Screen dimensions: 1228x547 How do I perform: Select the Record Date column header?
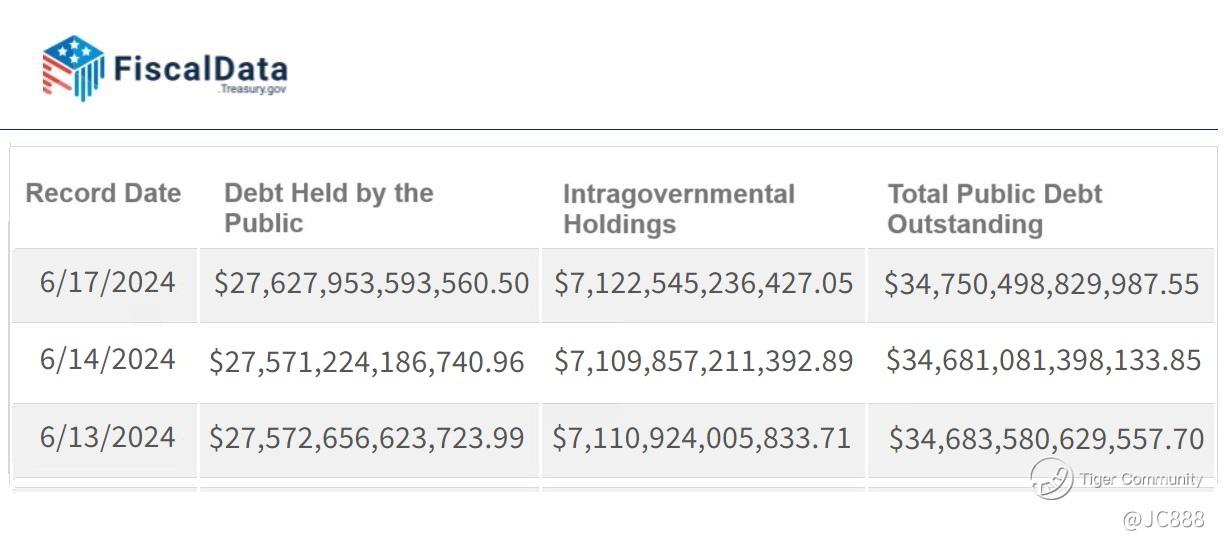[x=103, y=193]
